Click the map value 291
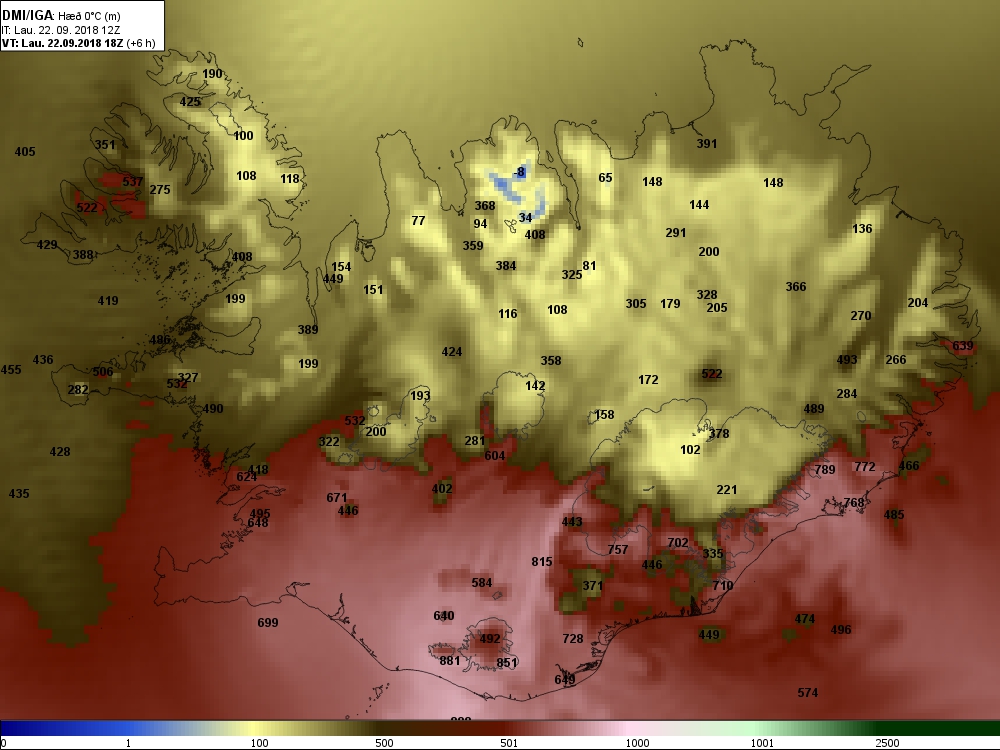This screenshot has width=1000, height=750. pyautogui.click(x=675, y=233)
